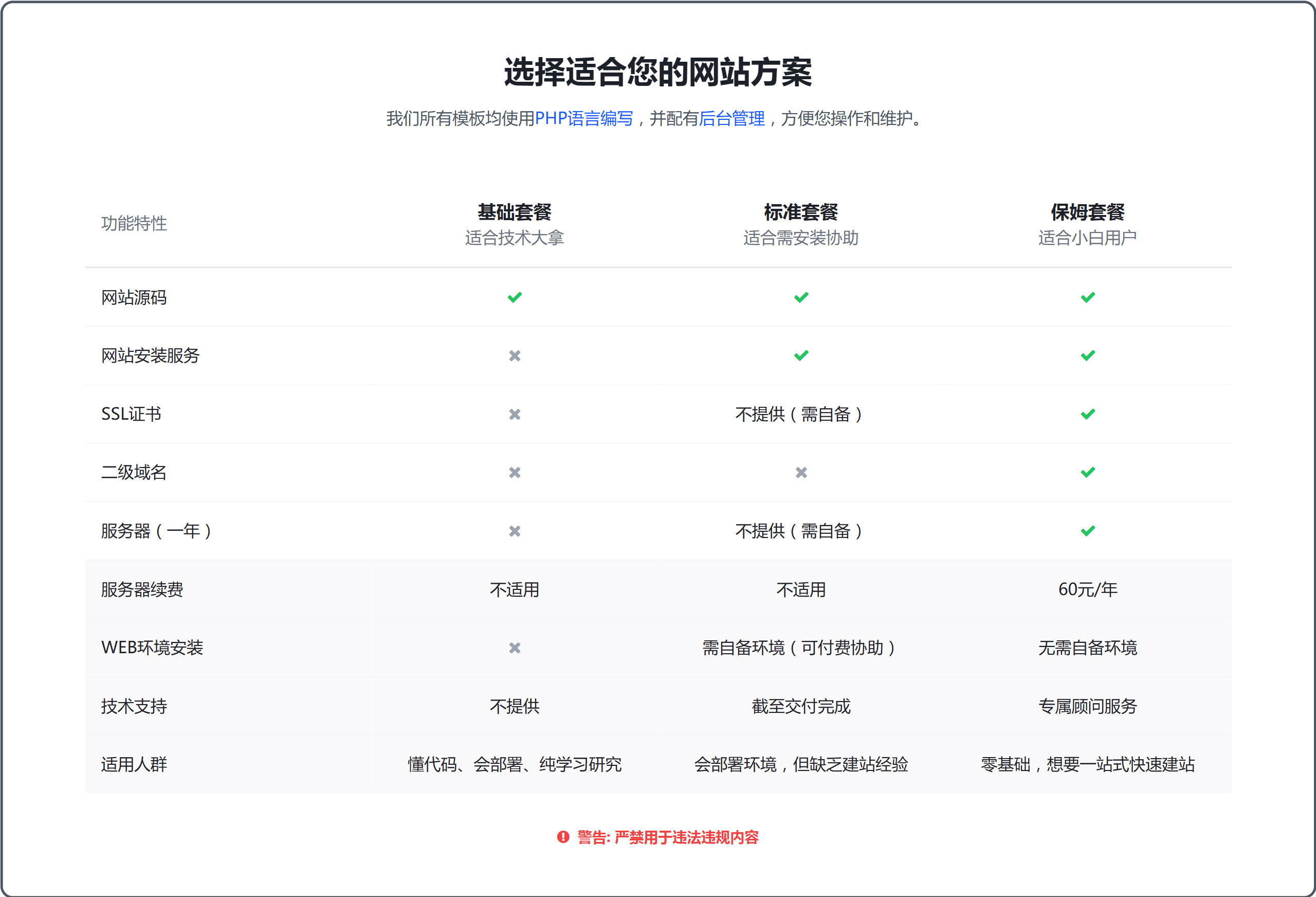
Task: Click the 服务器续费 row label
Action: (x=141, y=589)
